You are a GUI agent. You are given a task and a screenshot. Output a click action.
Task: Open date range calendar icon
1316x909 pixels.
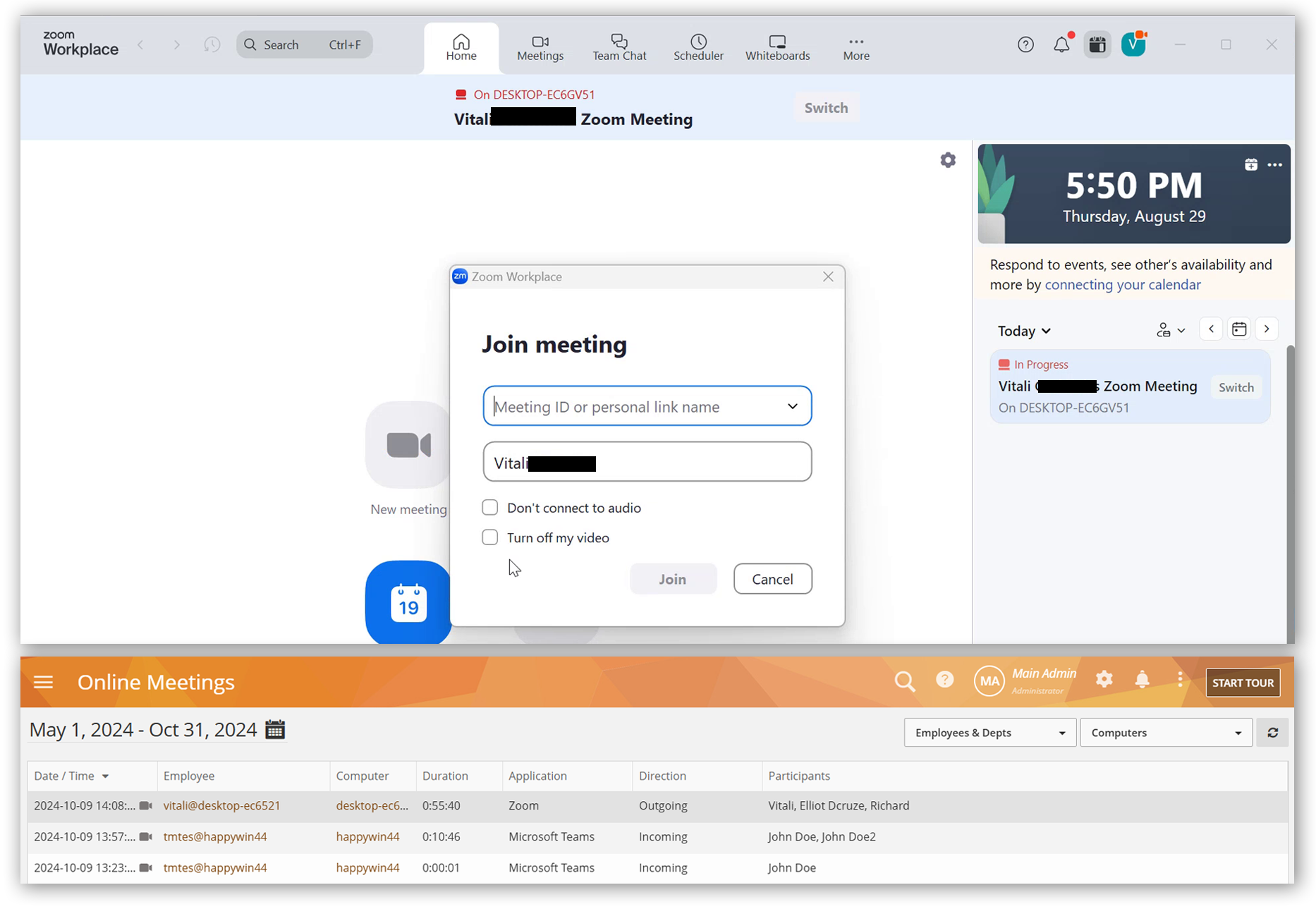coord(275,729)
